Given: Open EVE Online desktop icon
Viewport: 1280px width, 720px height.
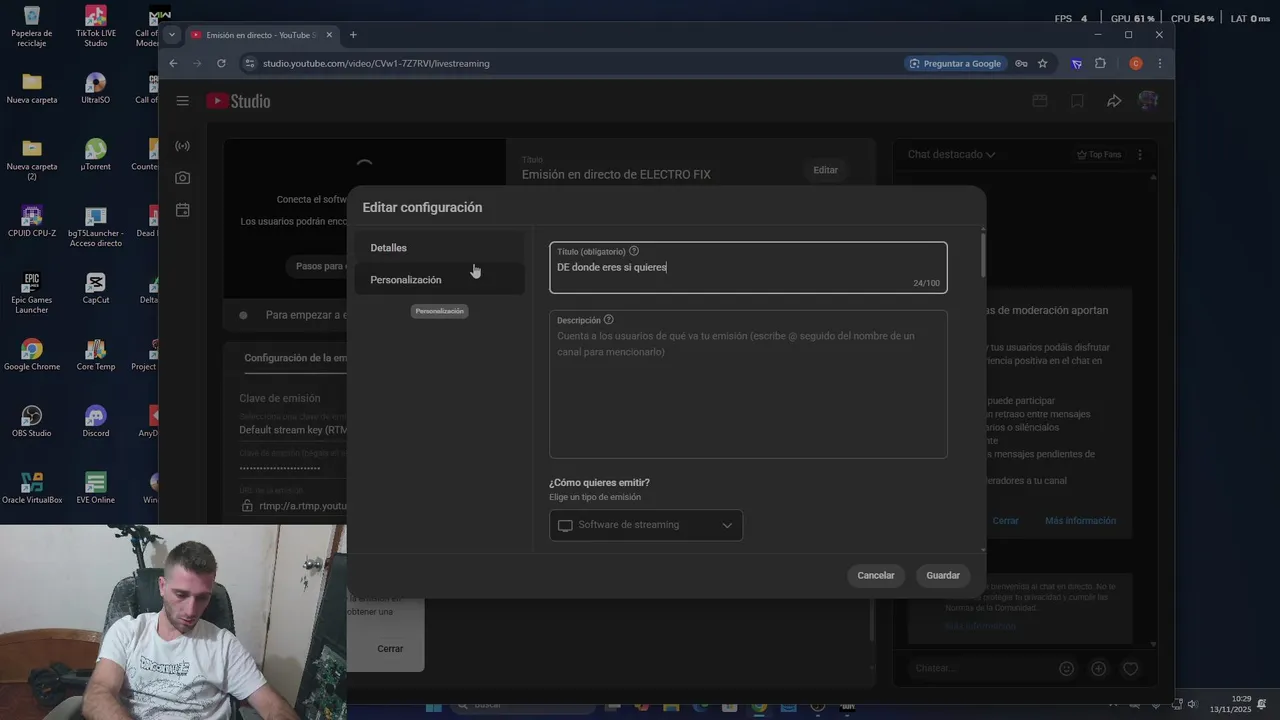Looking at the screenshot, I should point(96,487).
